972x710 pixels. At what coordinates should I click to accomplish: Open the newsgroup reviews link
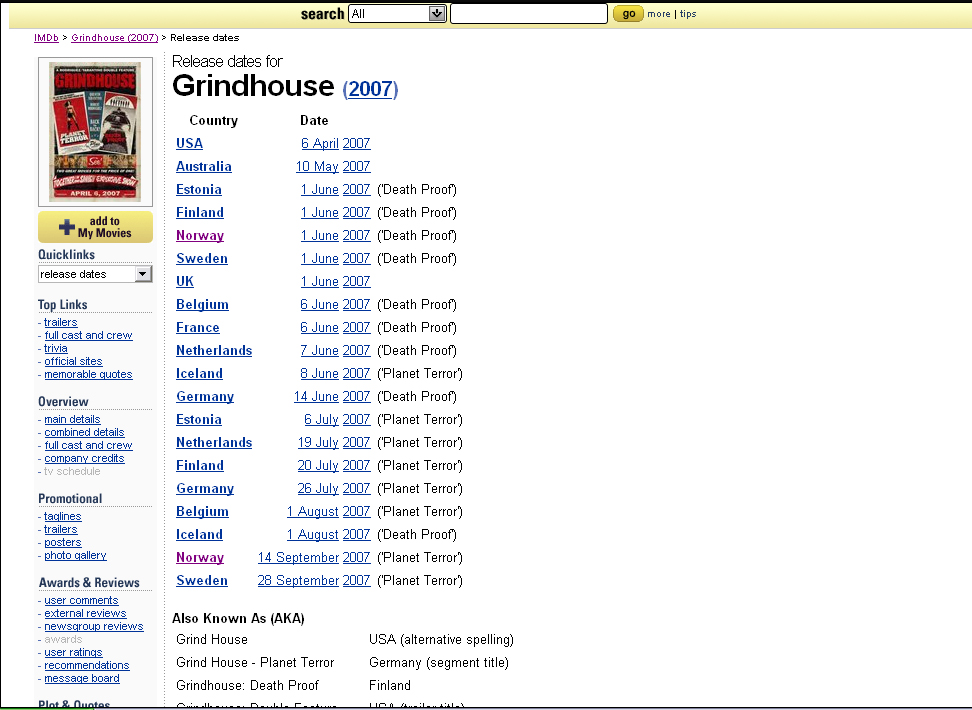tap(94, 627)
